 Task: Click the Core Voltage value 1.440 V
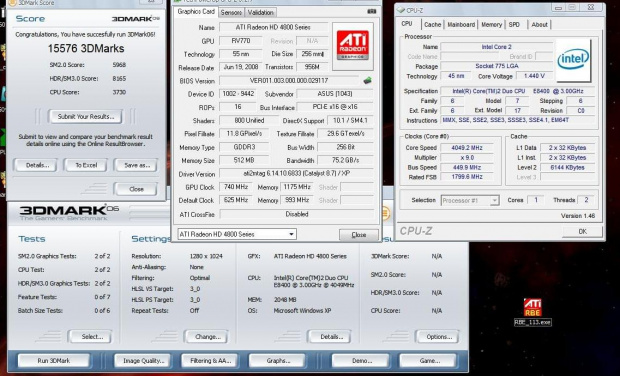pos(535,76)
